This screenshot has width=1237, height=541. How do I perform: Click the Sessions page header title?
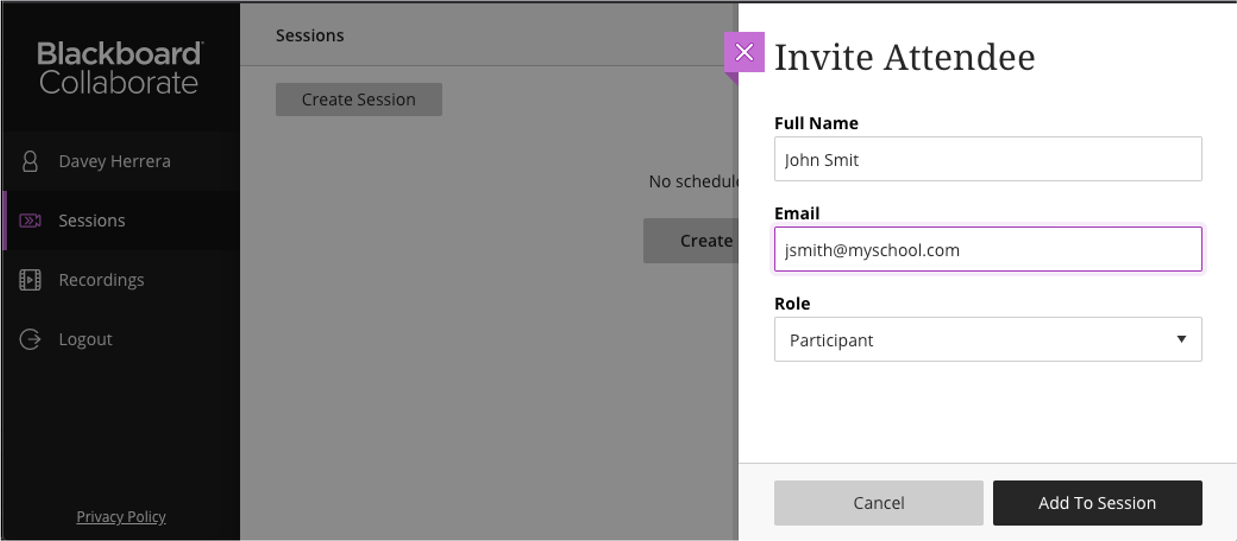tap(310, 35)
